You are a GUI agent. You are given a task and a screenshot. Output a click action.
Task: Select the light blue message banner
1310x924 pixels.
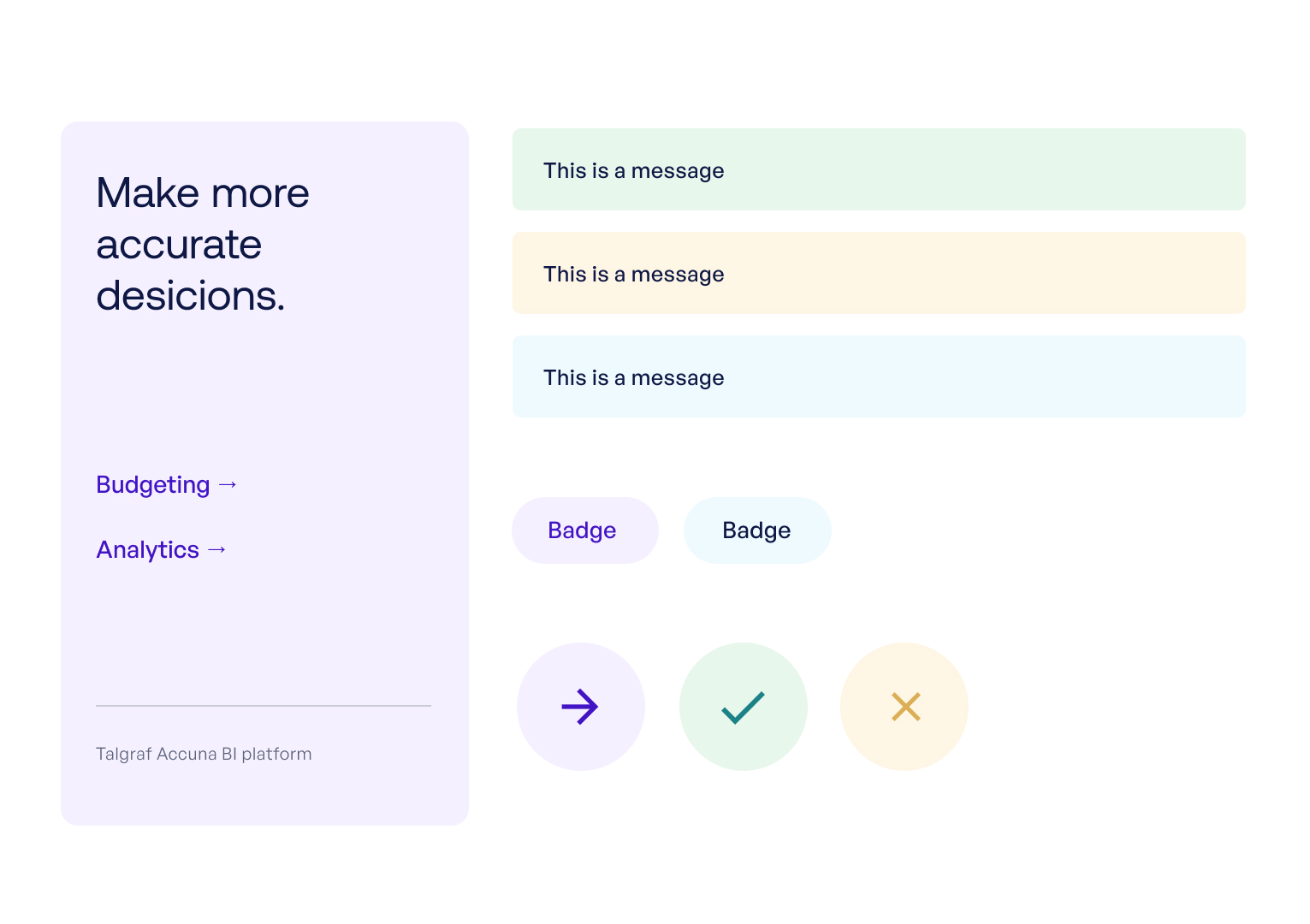879,376
